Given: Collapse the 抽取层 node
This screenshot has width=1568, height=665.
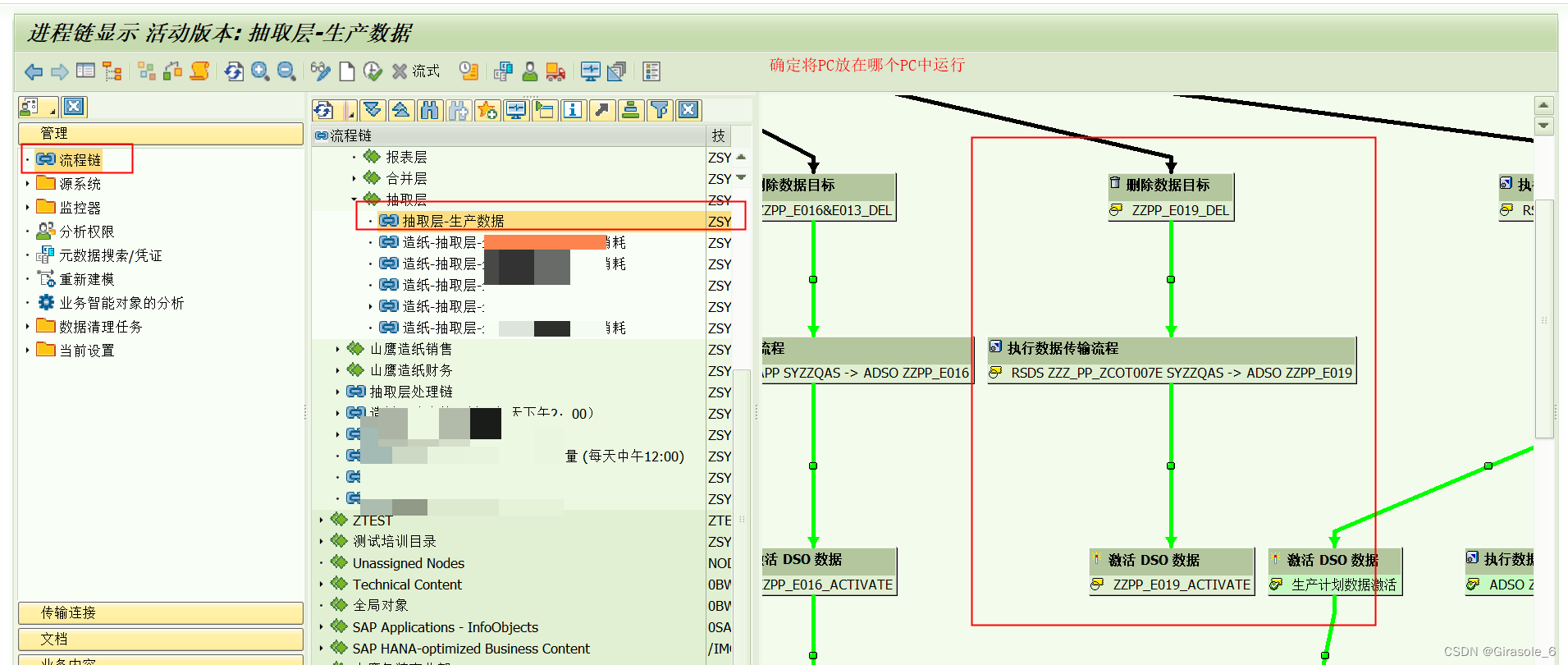Looking at the screenshot, I should pos(354,199).
